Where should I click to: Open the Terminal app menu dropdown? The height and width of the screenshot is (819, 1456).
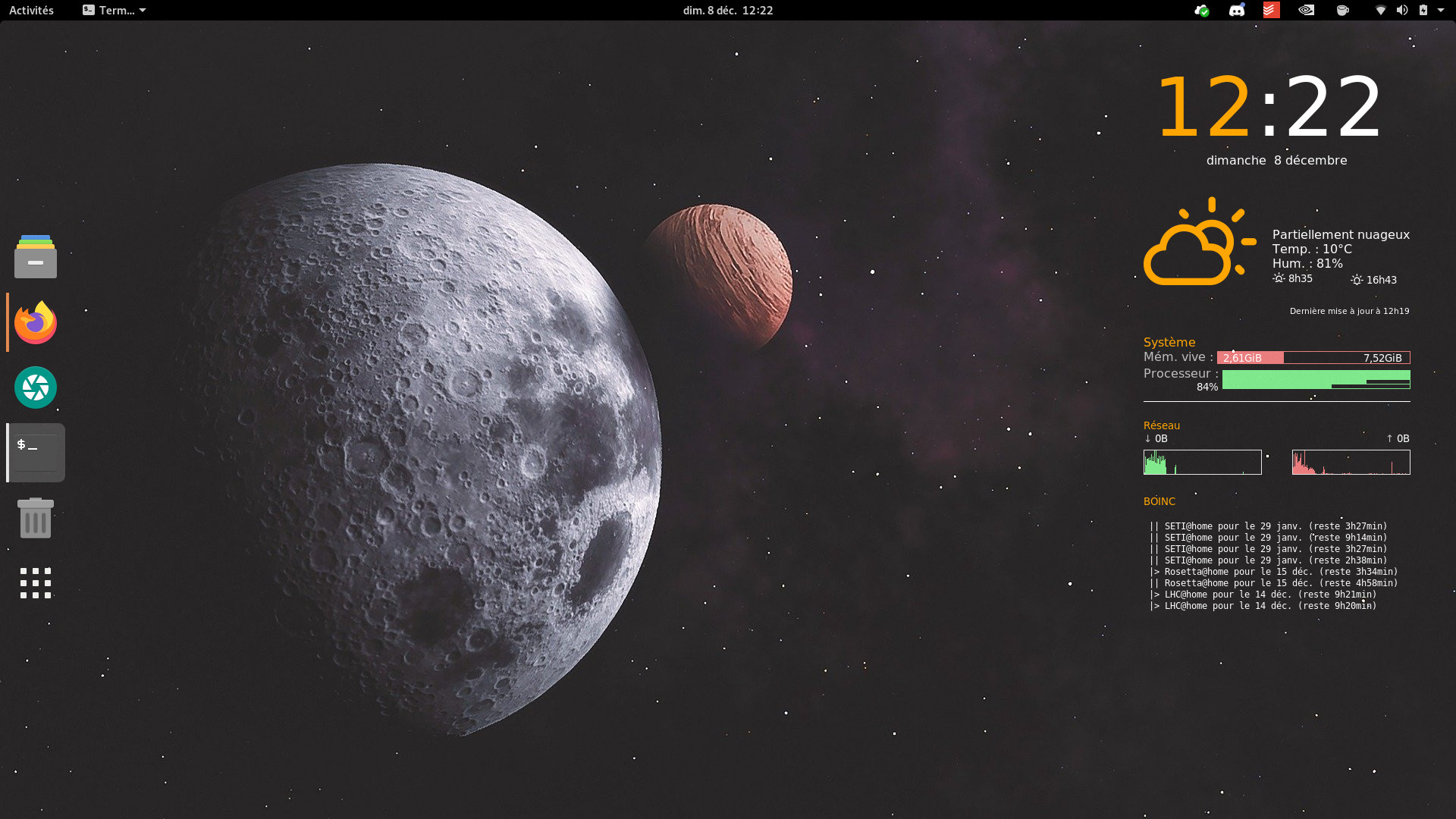pyautogui.click(x=114, y=11)
